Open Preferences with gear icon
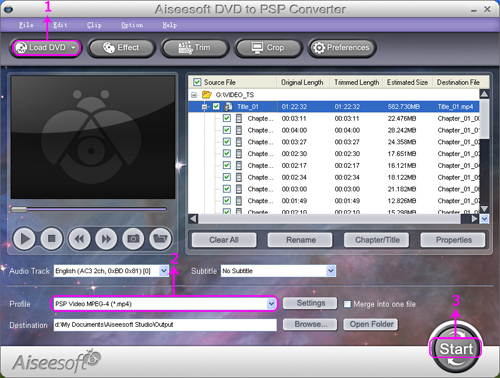Image resolution: width=500 pixels, height=378 pixels. pos(342,48)
